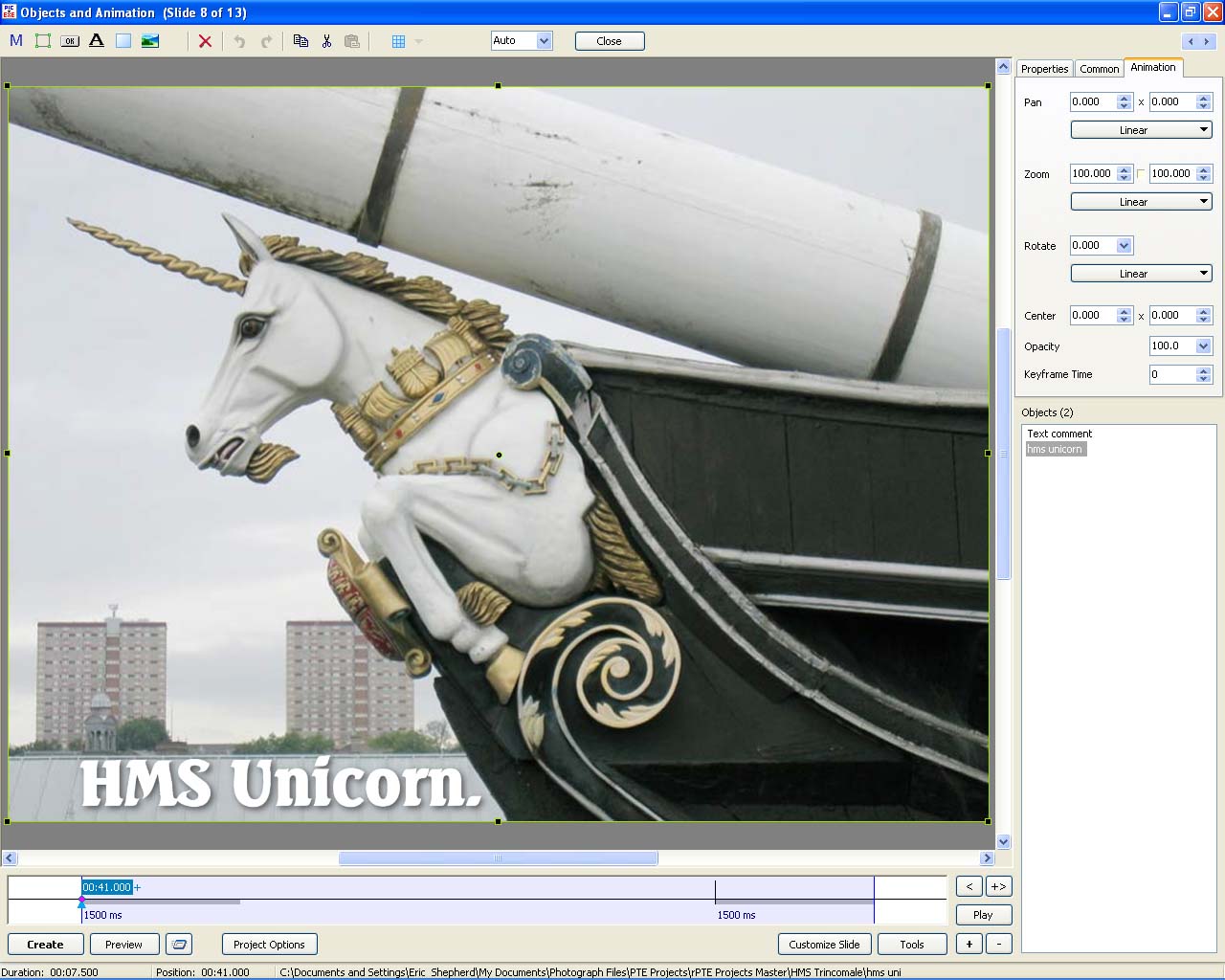
Task: Open the Rotate Linear speed dropdown
Action: [1141, 274]
